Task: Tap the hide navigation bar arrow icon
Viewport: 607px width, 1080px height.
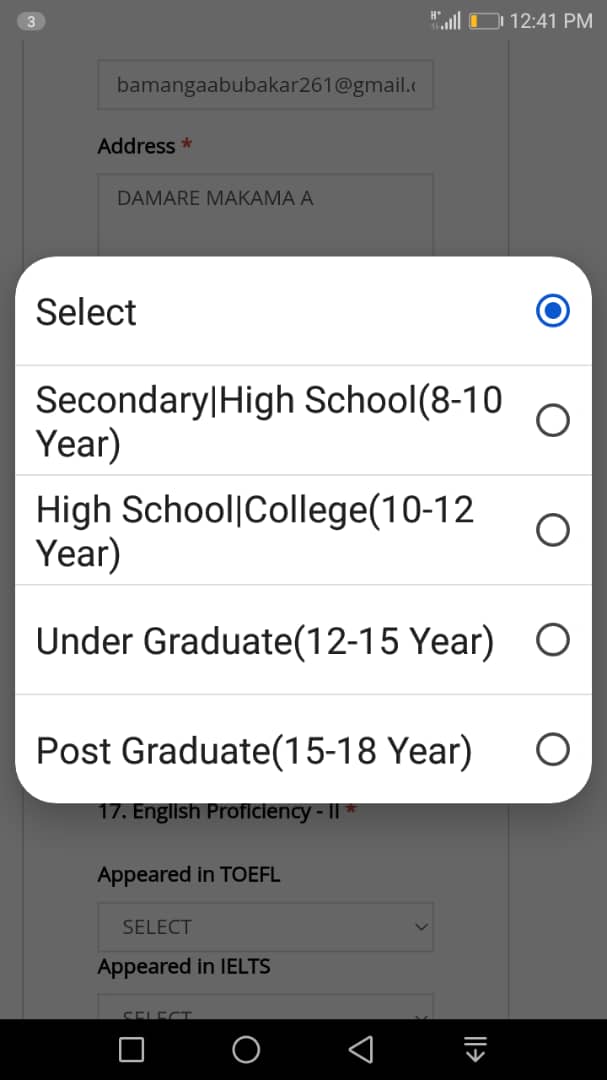Action: (475, 1049)
